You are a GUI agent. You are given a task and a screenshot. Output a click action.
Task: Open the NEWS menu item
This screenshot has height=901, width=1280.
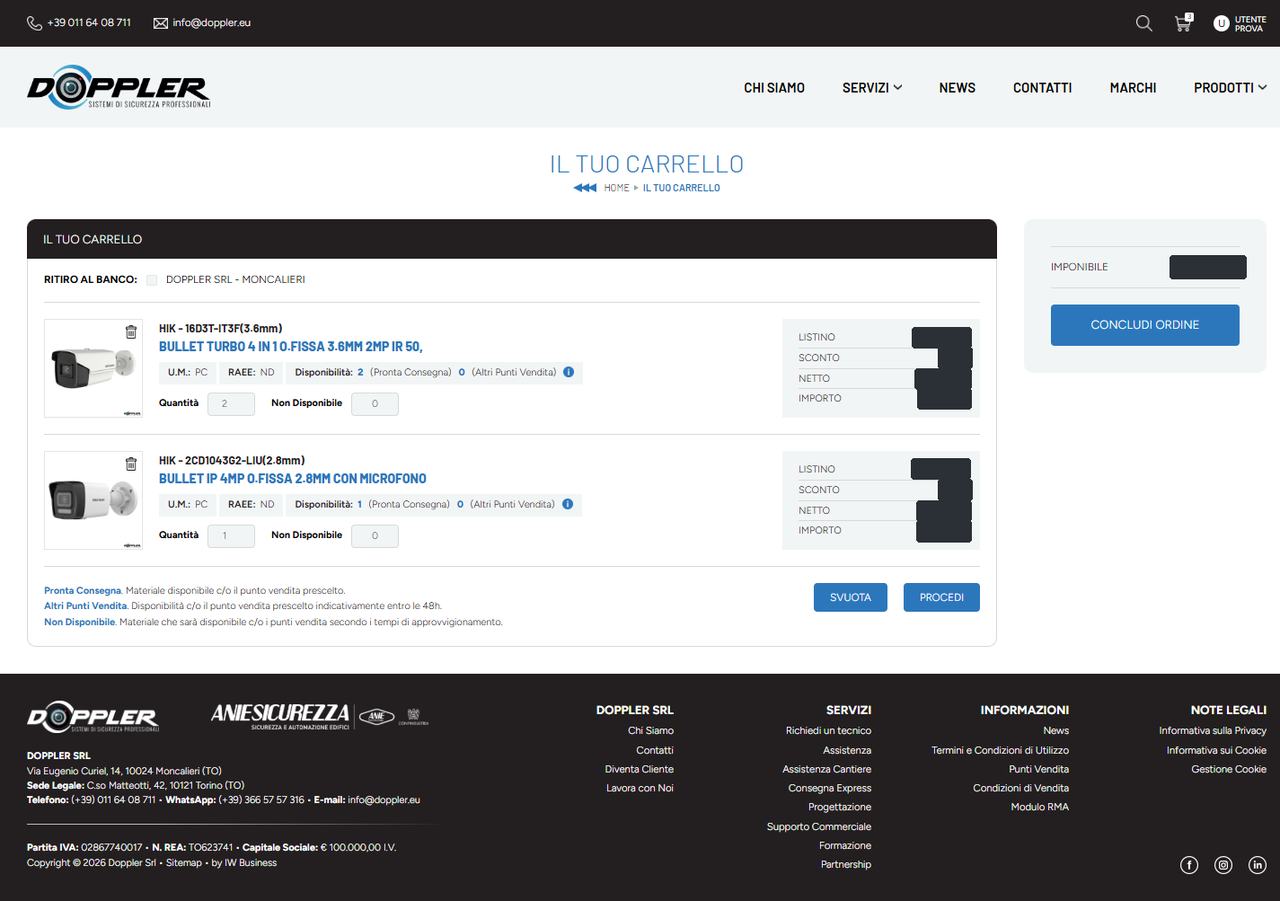point(957,88)
